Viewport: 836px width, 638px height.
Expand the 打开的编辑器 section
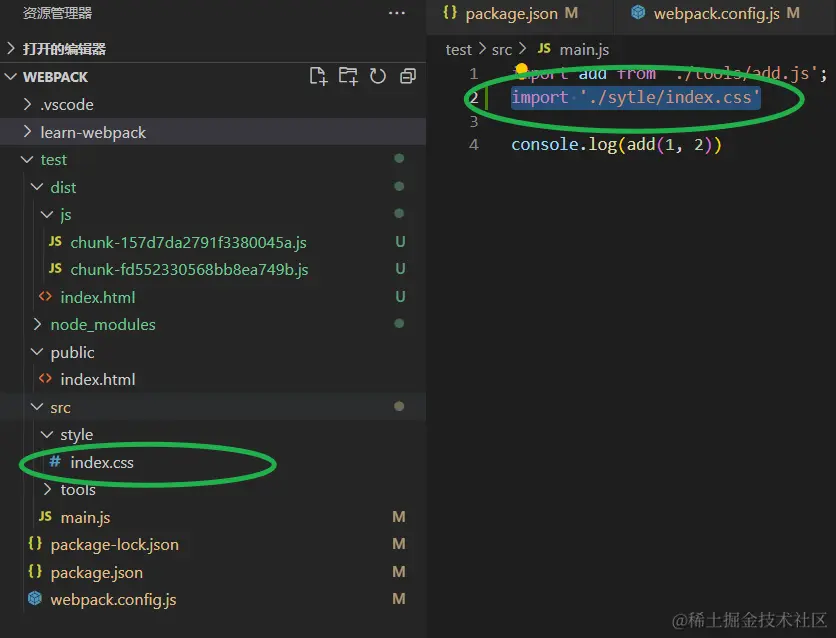(11, 49)
